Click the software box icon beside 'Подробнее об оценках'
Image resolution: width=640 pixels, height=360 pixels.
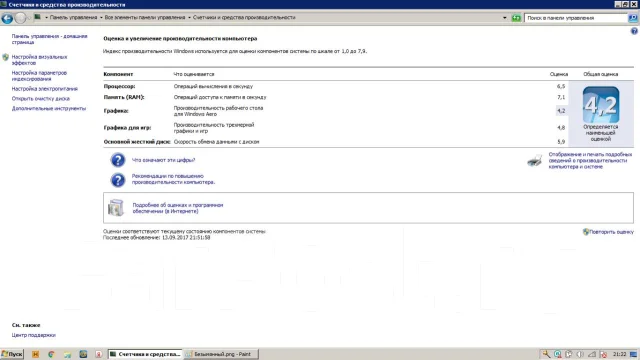[116, 207]
